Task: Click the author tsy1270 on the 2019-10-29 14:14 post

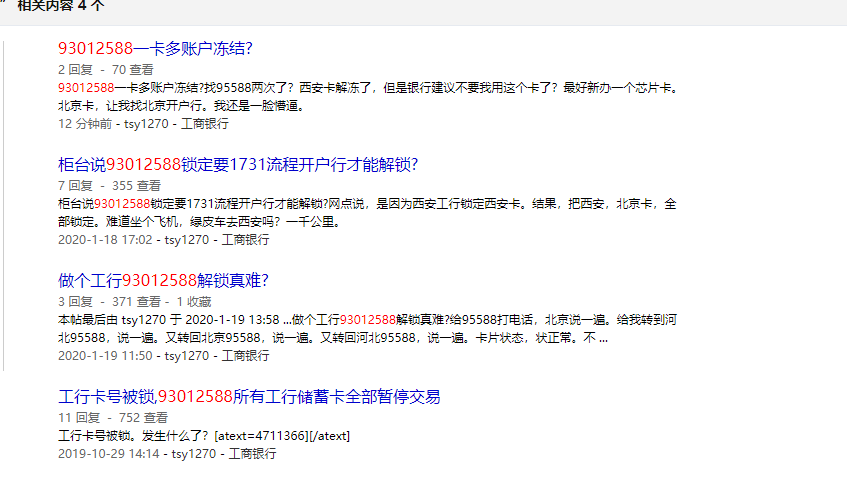Action: point(193,453)
